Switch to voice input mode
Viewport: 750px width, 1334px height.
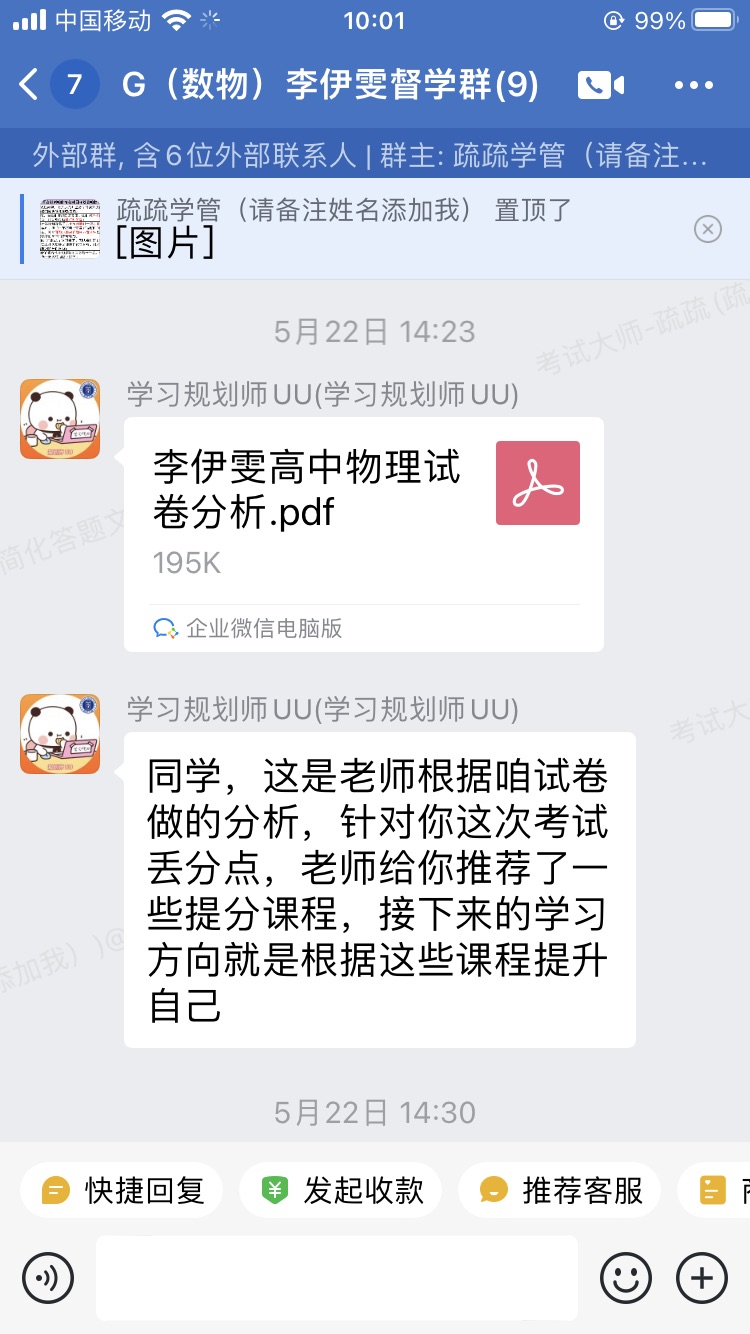pyautogui.click(x=48, y=1278)
